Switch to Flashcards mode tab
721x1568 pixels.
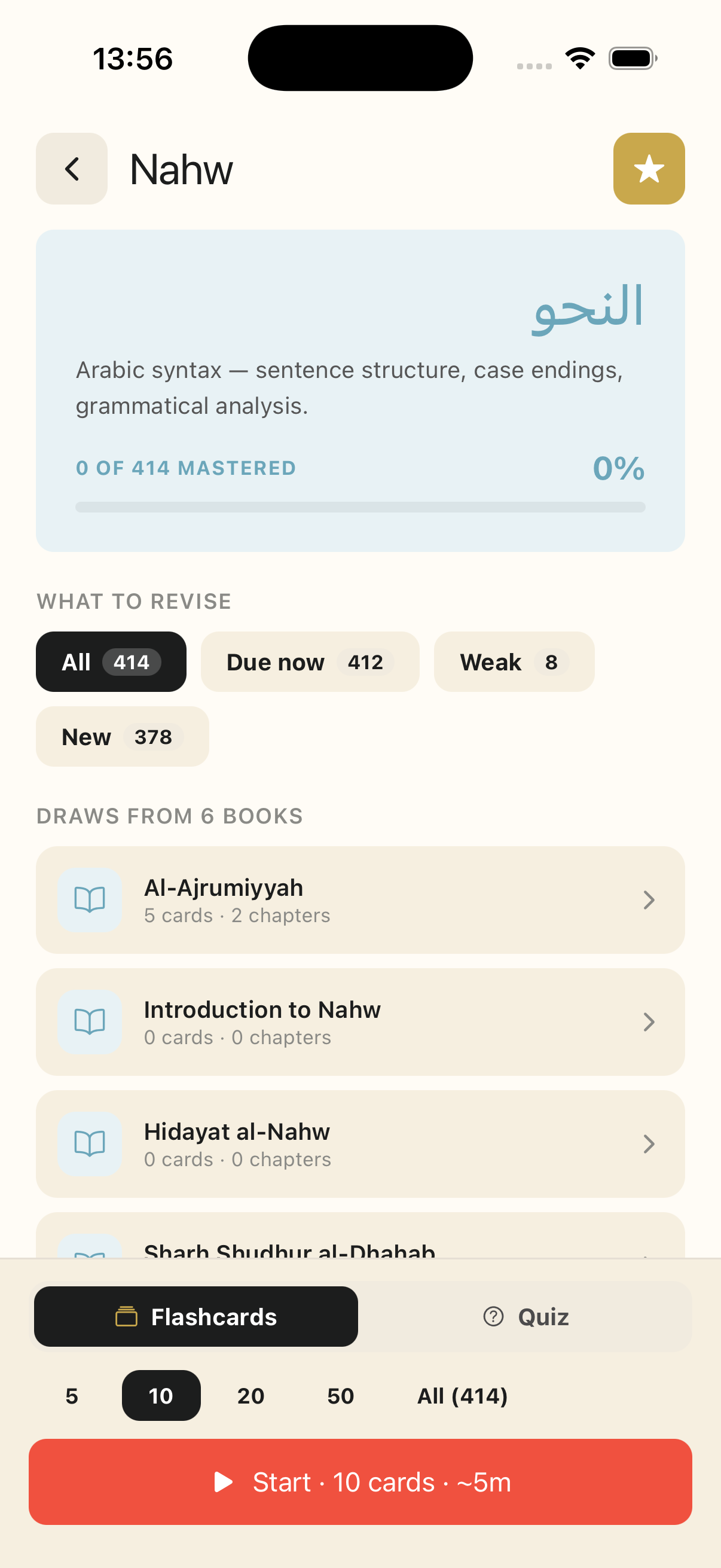[x=196, y=1316]
